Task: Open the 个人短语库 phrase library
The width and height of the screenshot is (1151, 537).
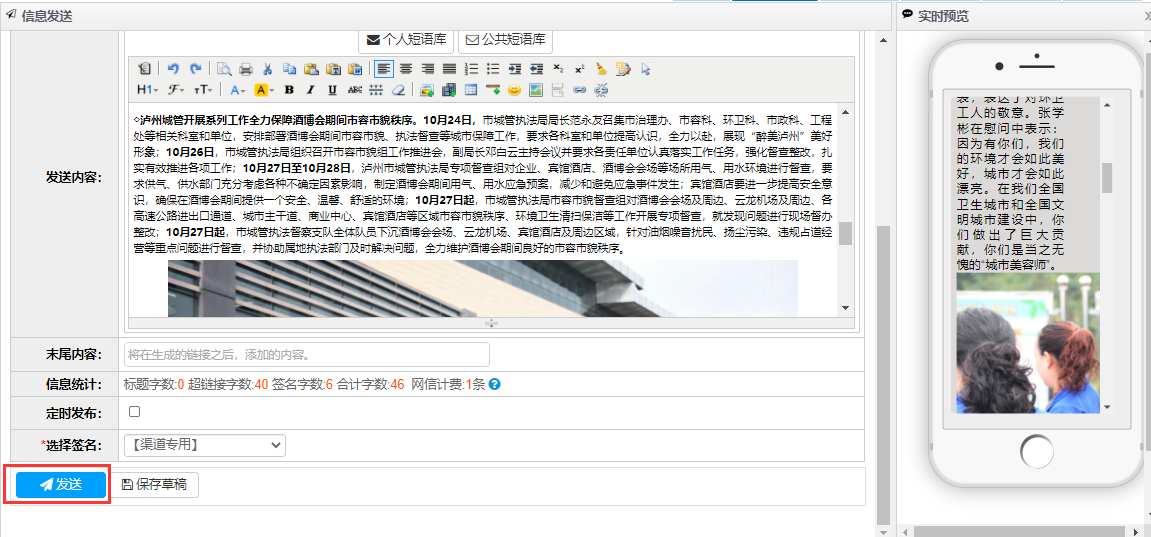Action: pos(405,40)
